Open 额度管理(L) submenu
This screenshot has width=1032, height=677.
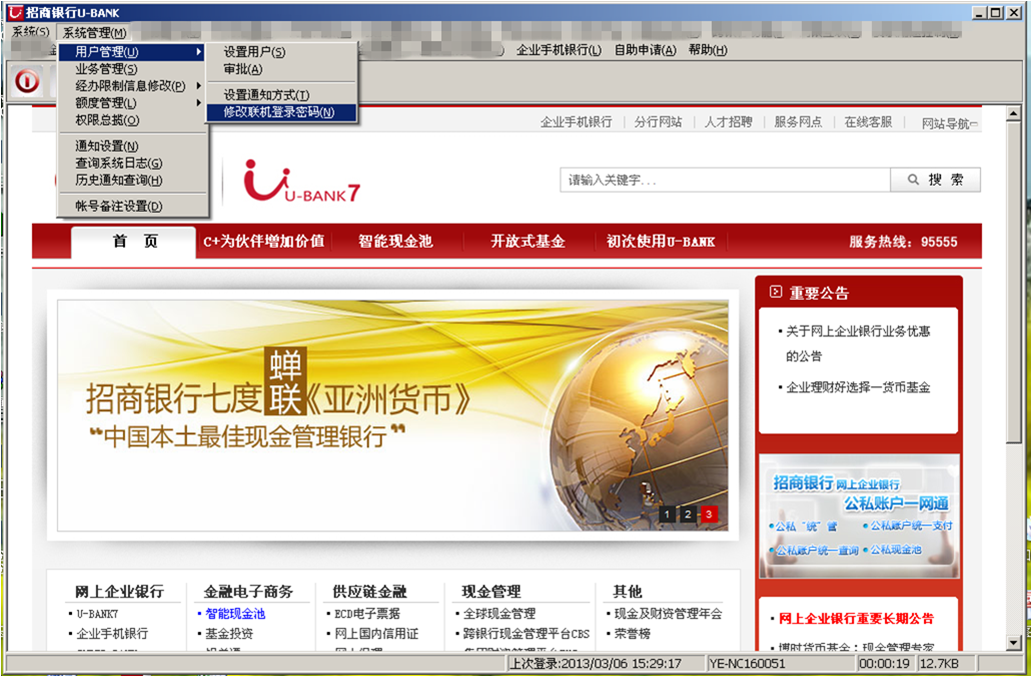click(132, 103)
